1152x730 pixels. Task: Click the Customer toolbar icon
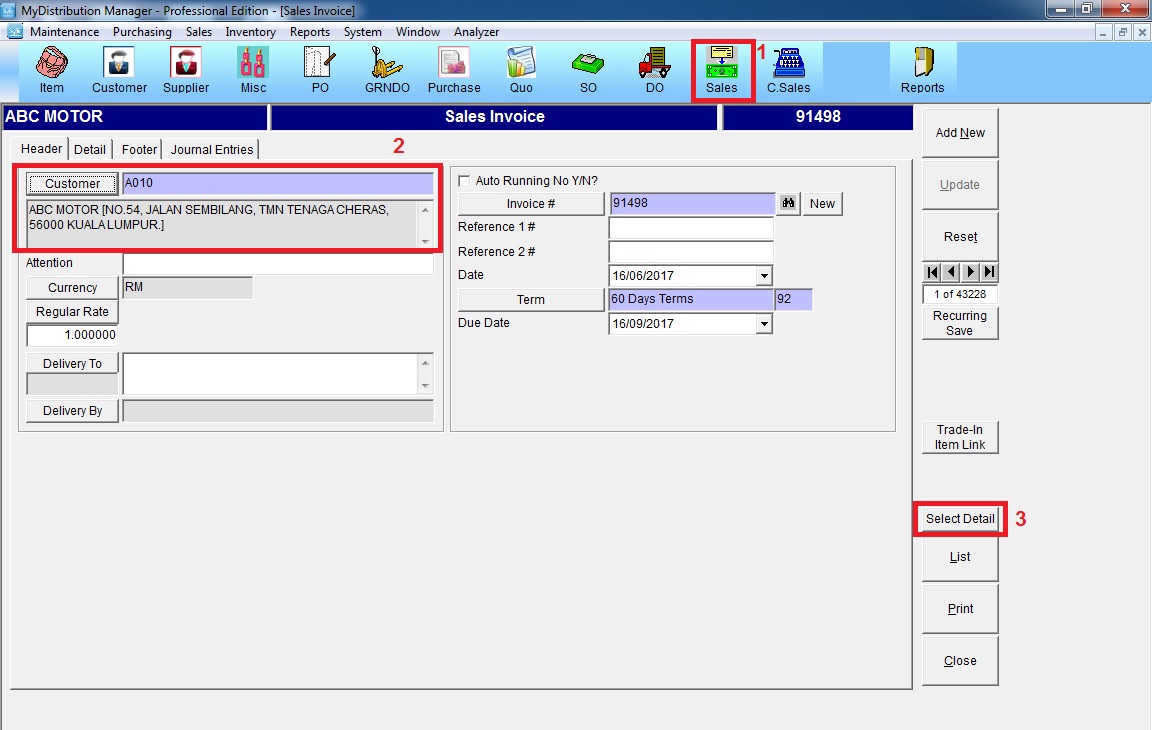119,70
